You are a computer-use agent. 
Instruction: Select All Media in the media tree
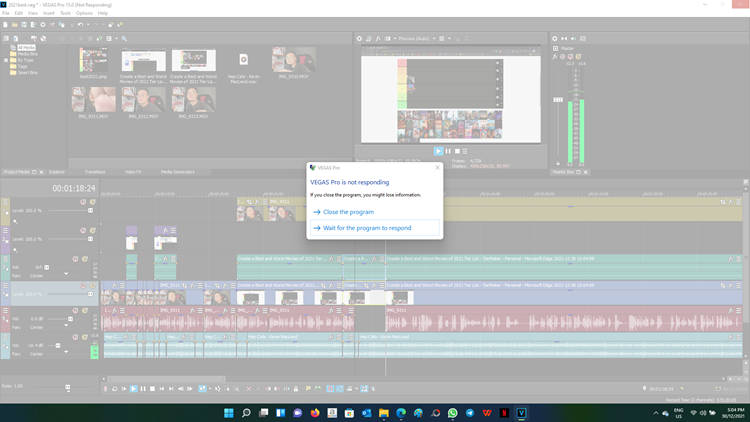click(x=26, y=47)
